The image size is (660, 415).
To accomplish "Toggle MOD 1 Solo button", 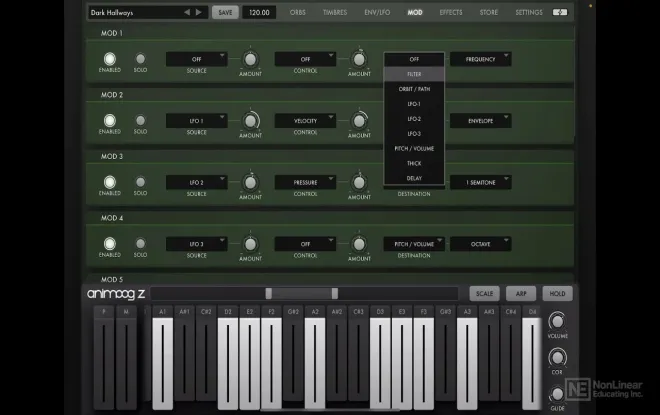I will click(140, 59).
